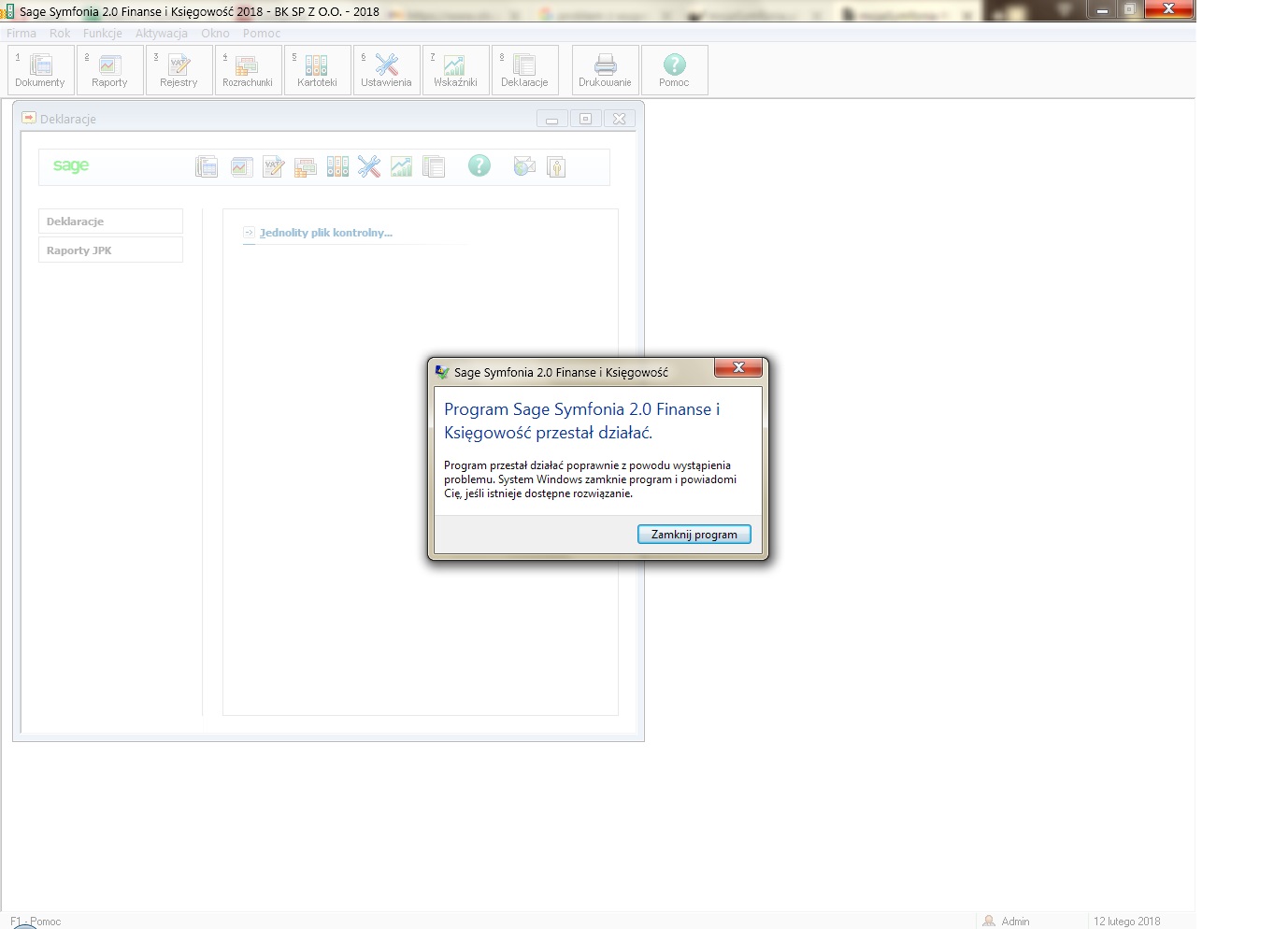1288x929 pixels.
Task: Select the Deklaracje sidebar tab
Action: coord(110,222)
